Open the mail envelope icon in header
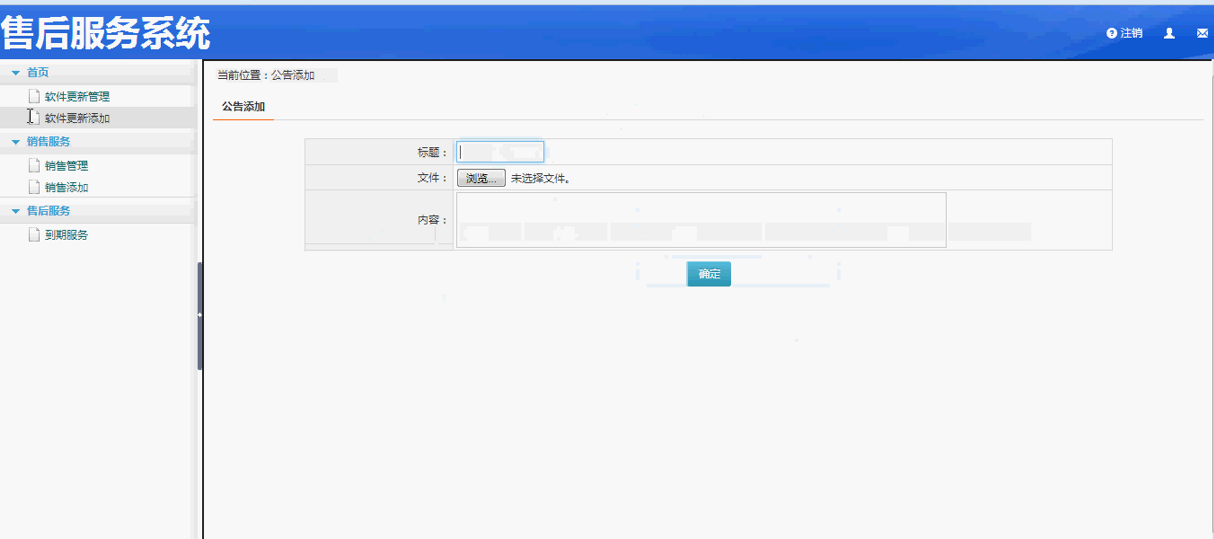 click(x=1202, y=33)
